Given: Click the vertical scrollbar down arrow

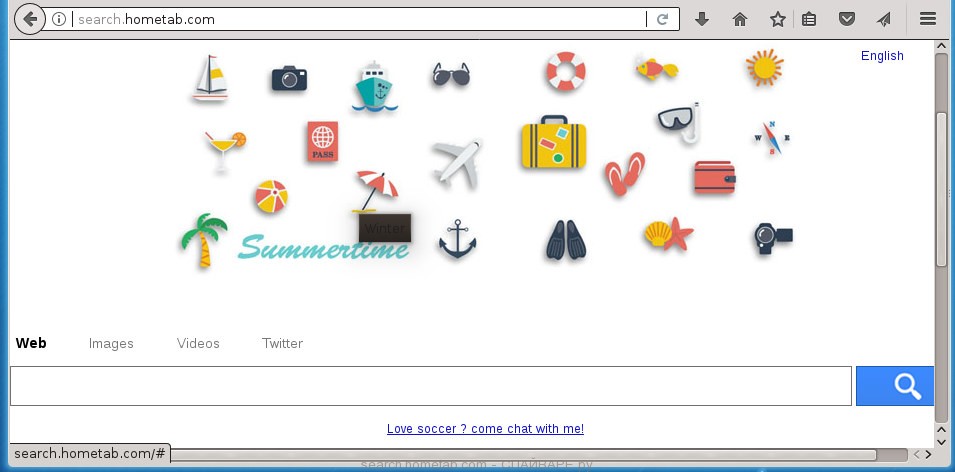Looking at the screenshot, I should 942,442.
